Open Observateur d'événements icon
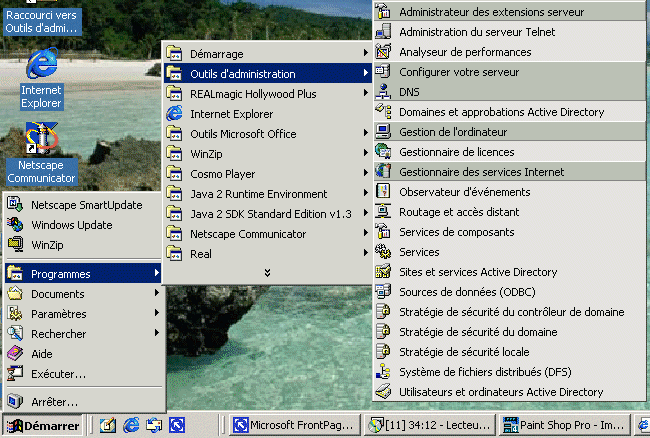The height and width of the screenshot is (438, 650). point(382,192)
